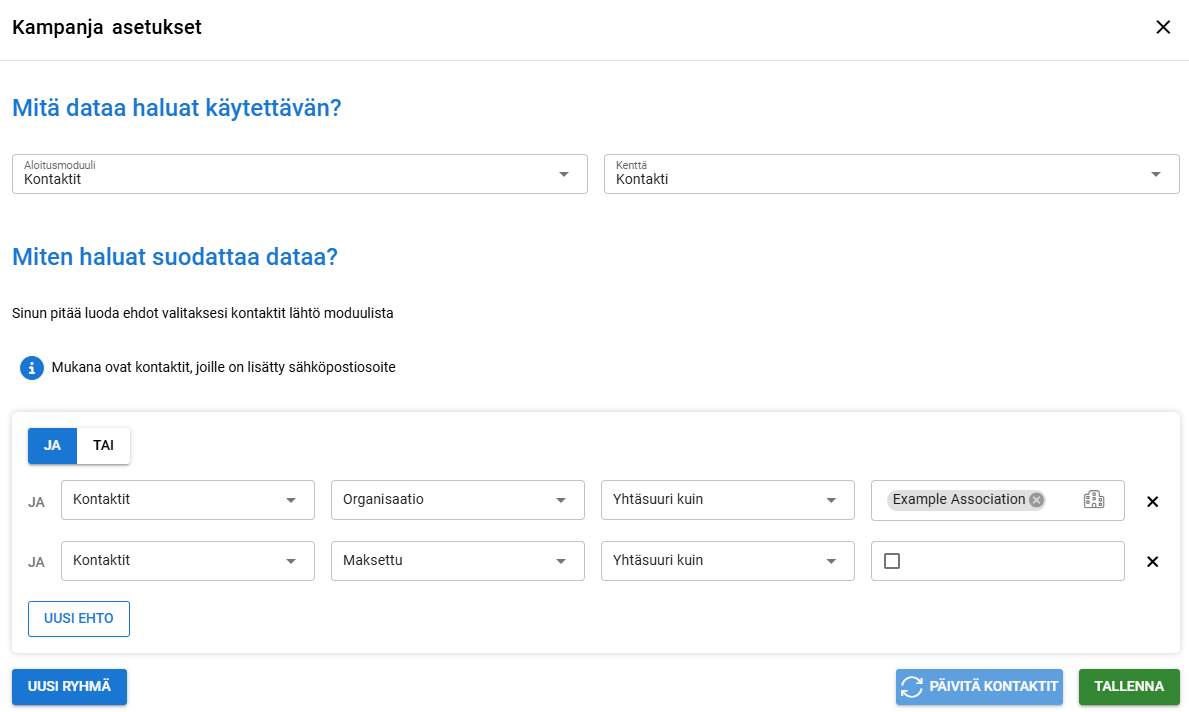Delete the Maksettu condition row
The width and height of the screenshot is (1189, 712).
coord(1152,562)
